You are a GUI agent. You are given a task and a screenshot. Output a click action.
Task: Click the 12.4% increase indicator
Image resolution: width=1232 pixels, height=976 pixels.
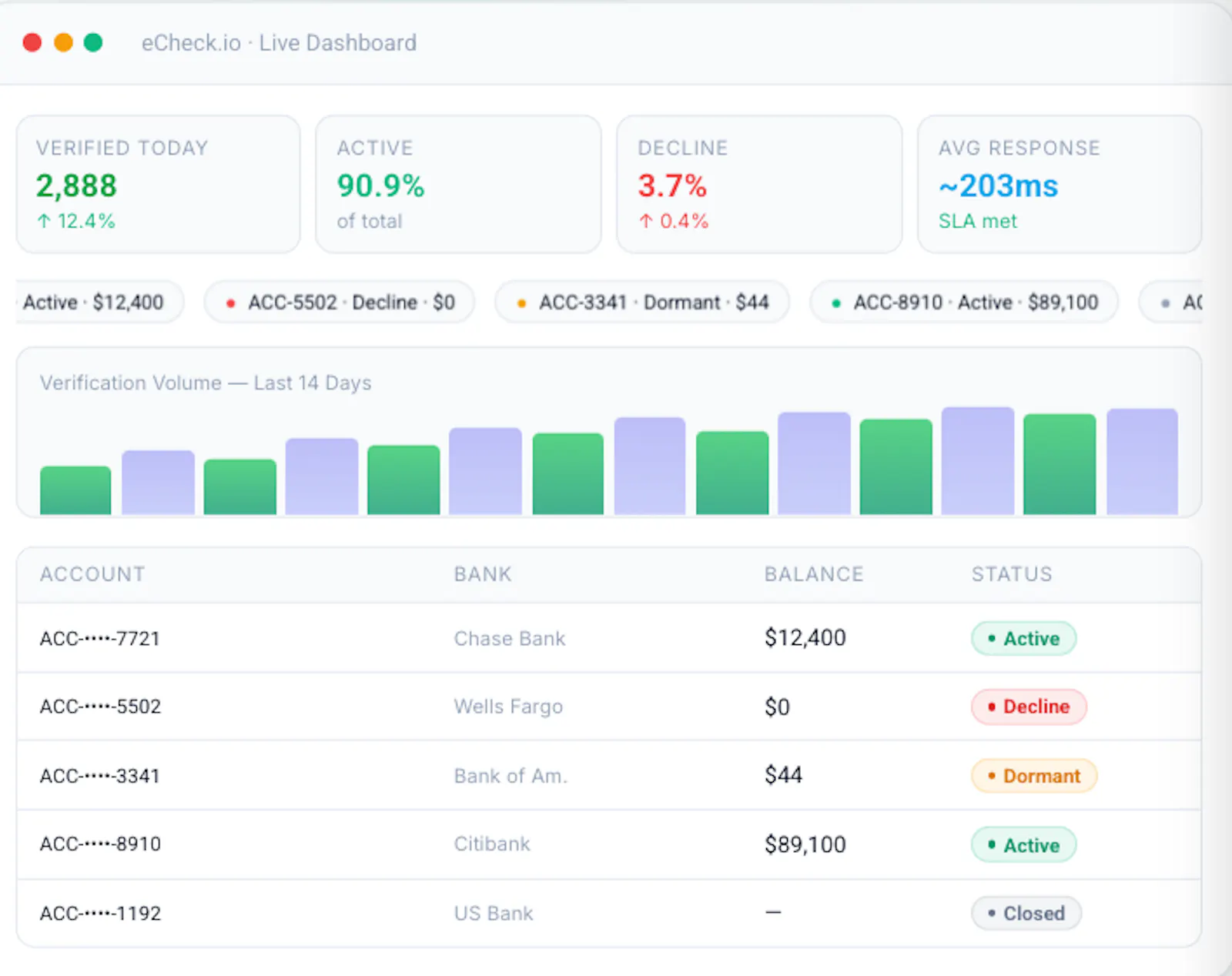click(75, 222)
